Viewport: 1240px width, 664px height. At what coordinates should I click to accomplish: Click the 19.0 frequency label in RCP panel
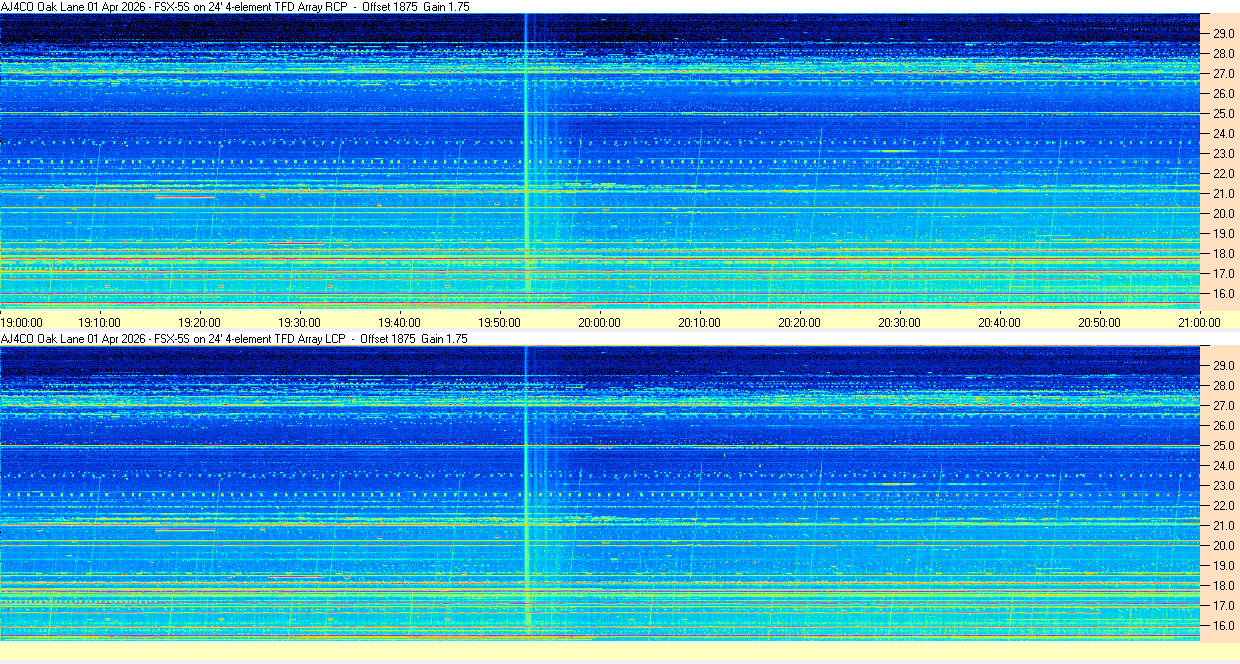pyautogui.click(x=1223, y=234)
